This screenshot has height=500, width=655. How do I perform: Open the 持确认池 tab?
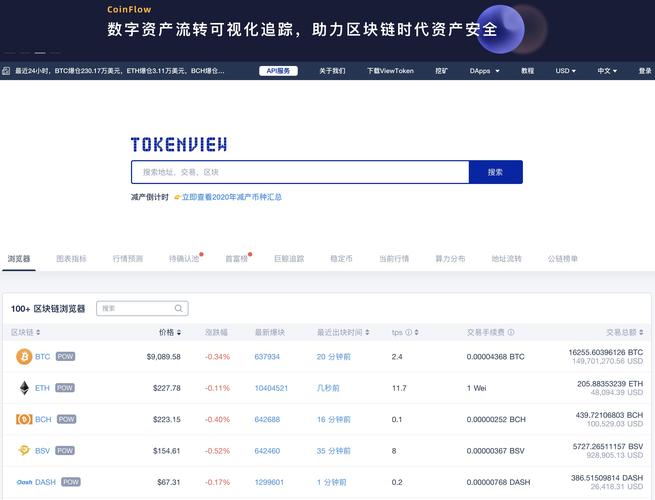pos(184,259)
